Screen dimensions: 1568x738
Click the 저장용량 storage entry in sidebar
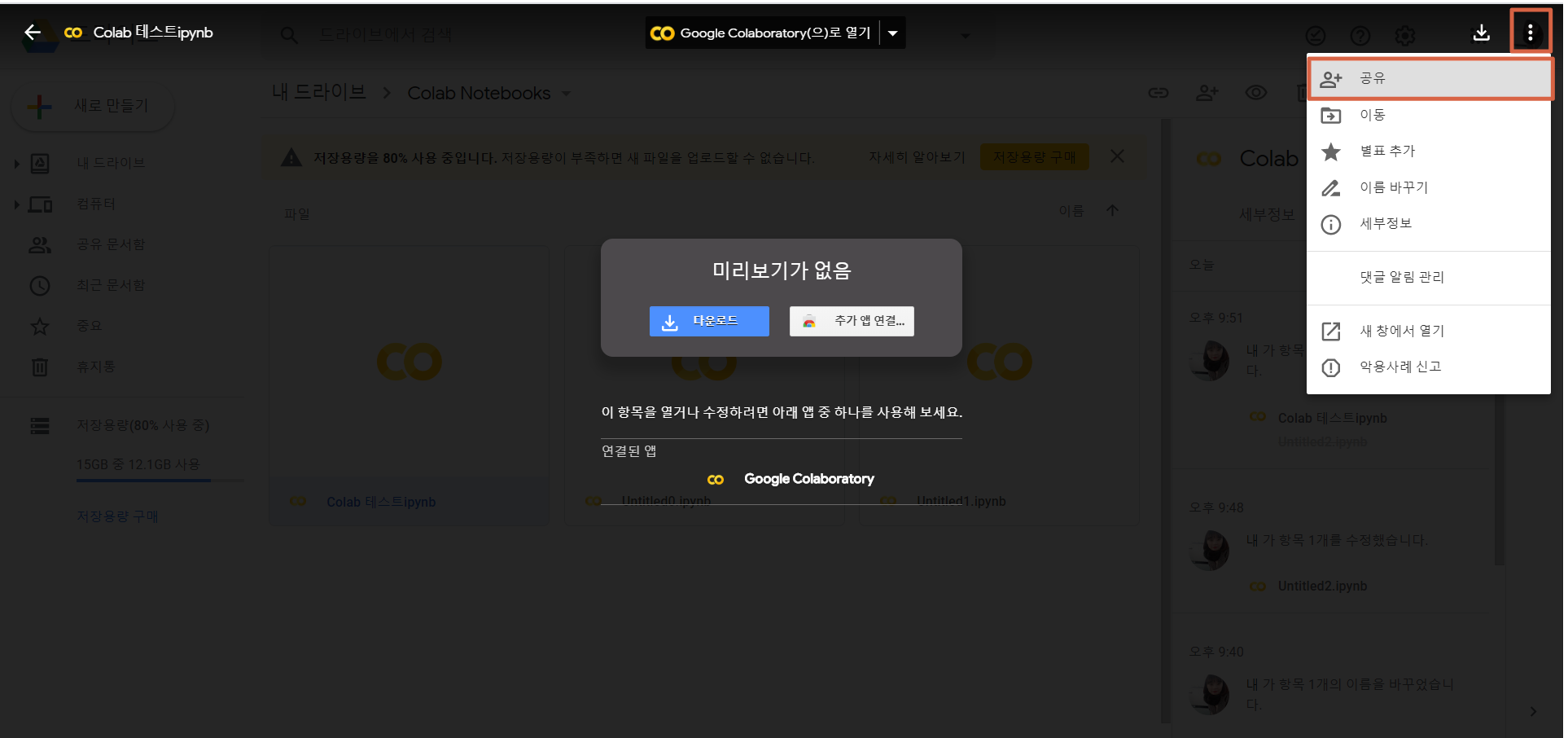coord(142,425)
